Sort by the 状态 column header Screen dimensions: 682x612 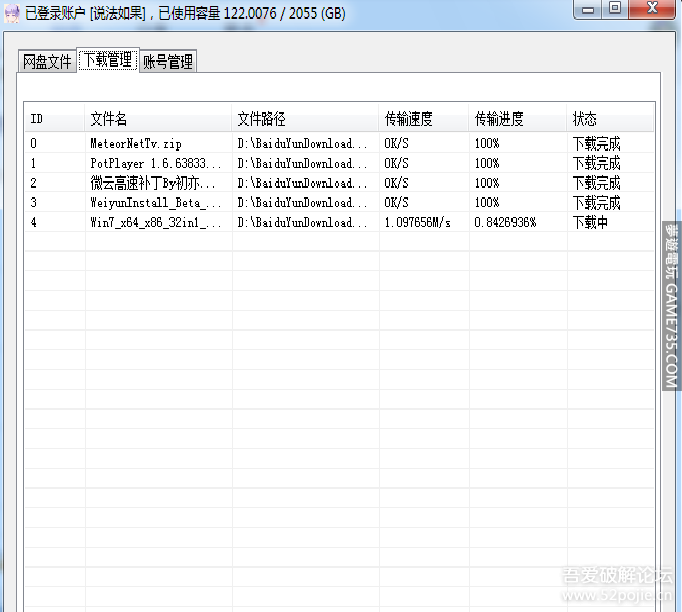coord(610,118)
